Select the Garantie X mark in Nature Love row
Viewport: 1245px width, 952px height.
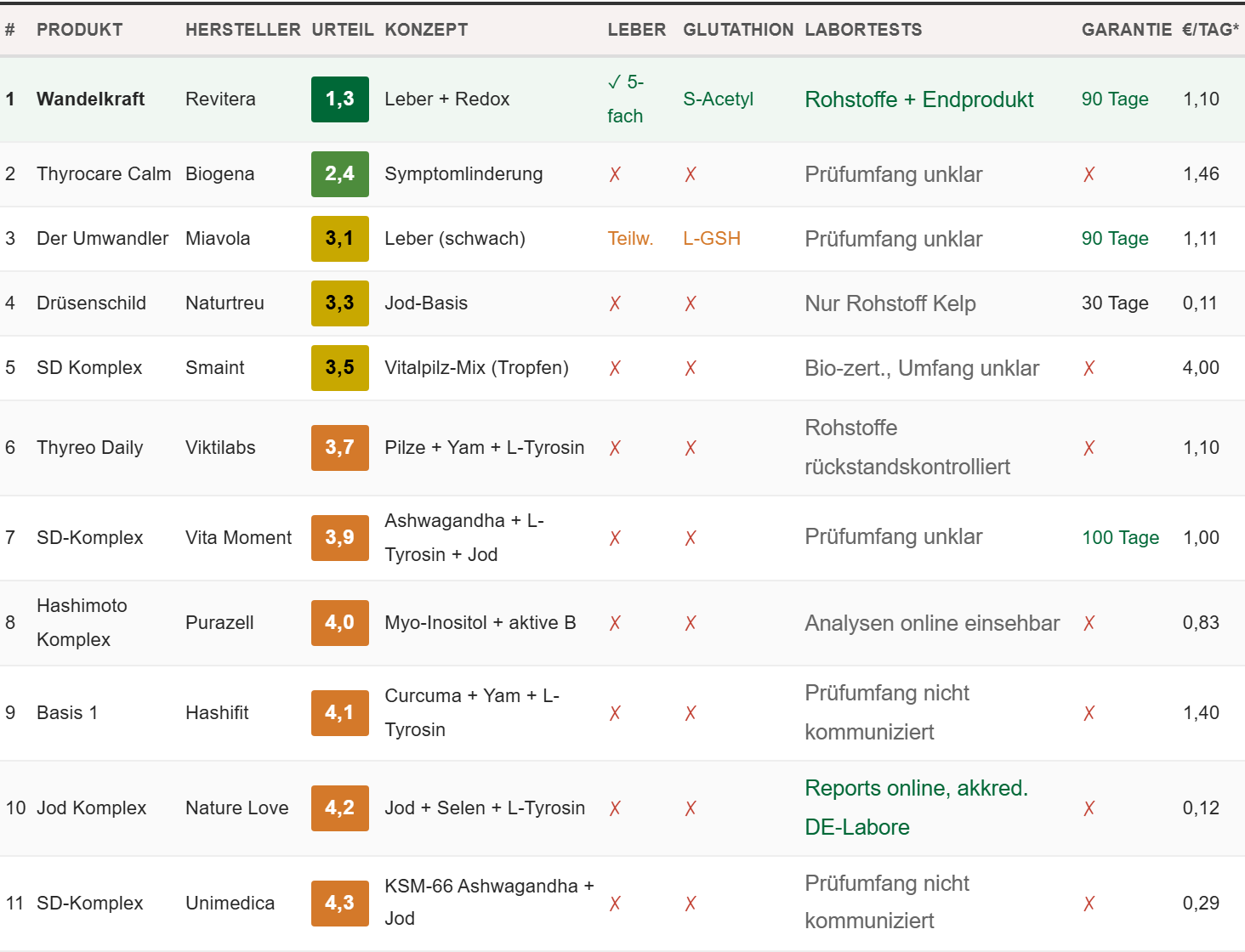(x=1089, y=808)
